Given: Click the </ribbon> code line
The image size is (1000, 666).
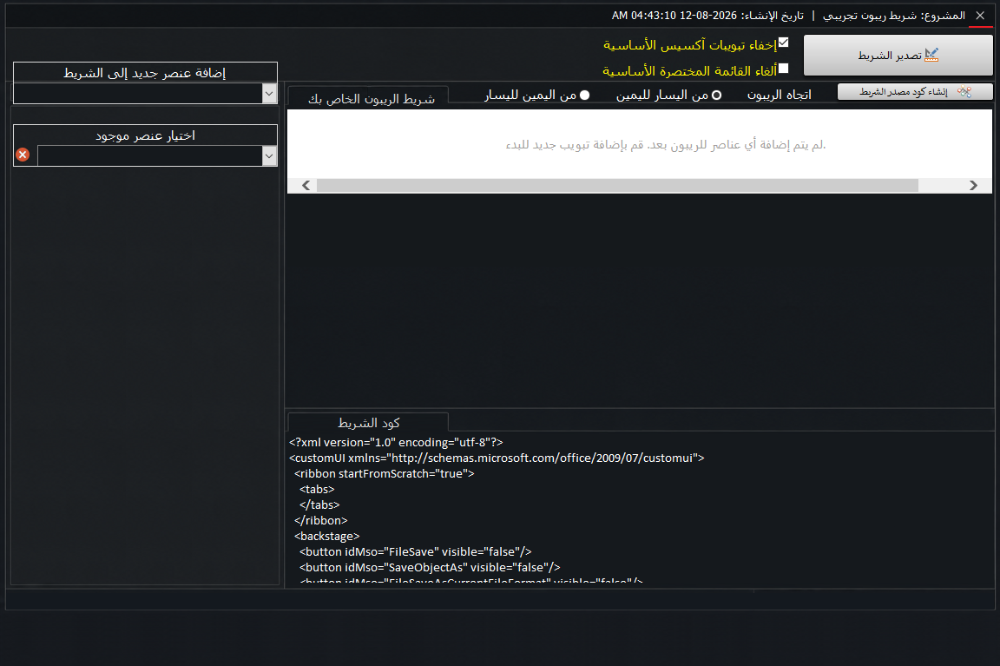Looking at the screenshot, I should tap(321, 521).
